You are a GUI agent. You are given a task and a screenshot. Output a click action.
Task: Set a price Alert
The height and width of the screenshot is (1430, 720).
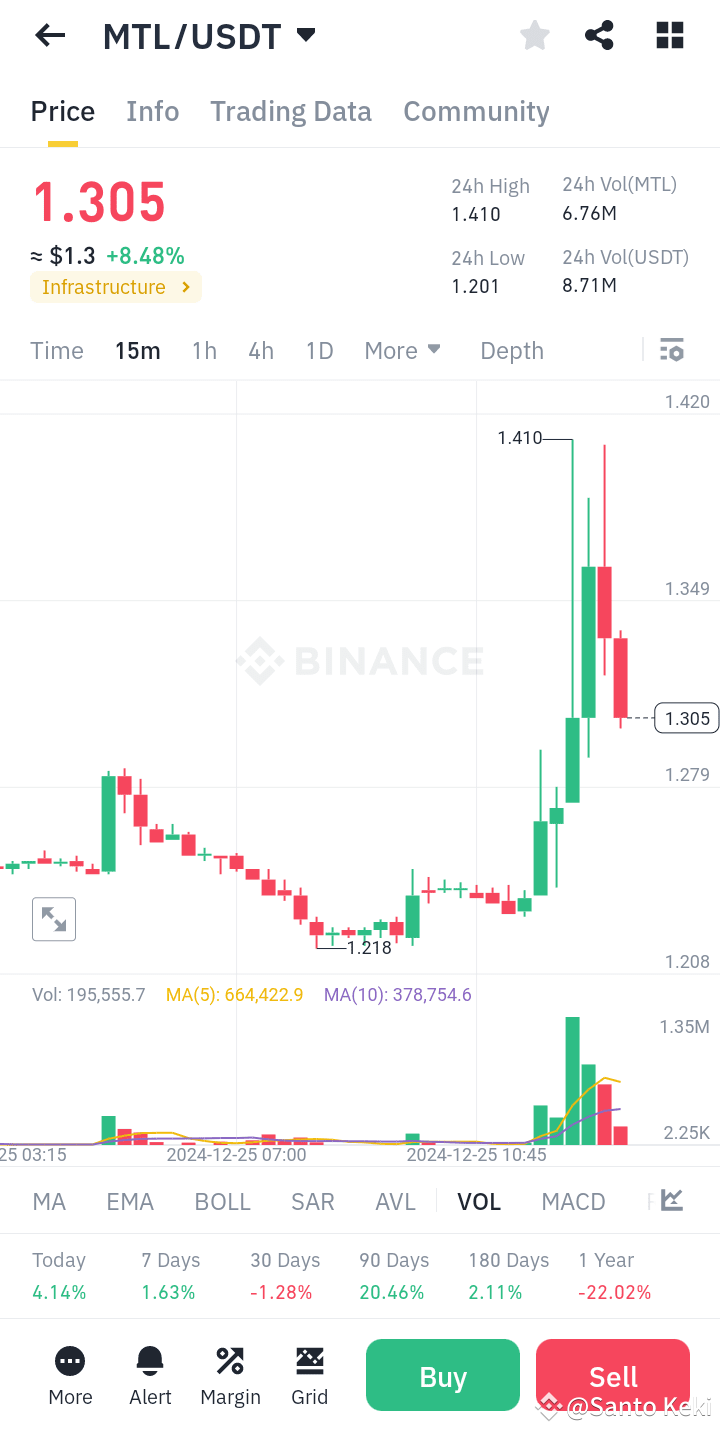(x=150, y=1375)
